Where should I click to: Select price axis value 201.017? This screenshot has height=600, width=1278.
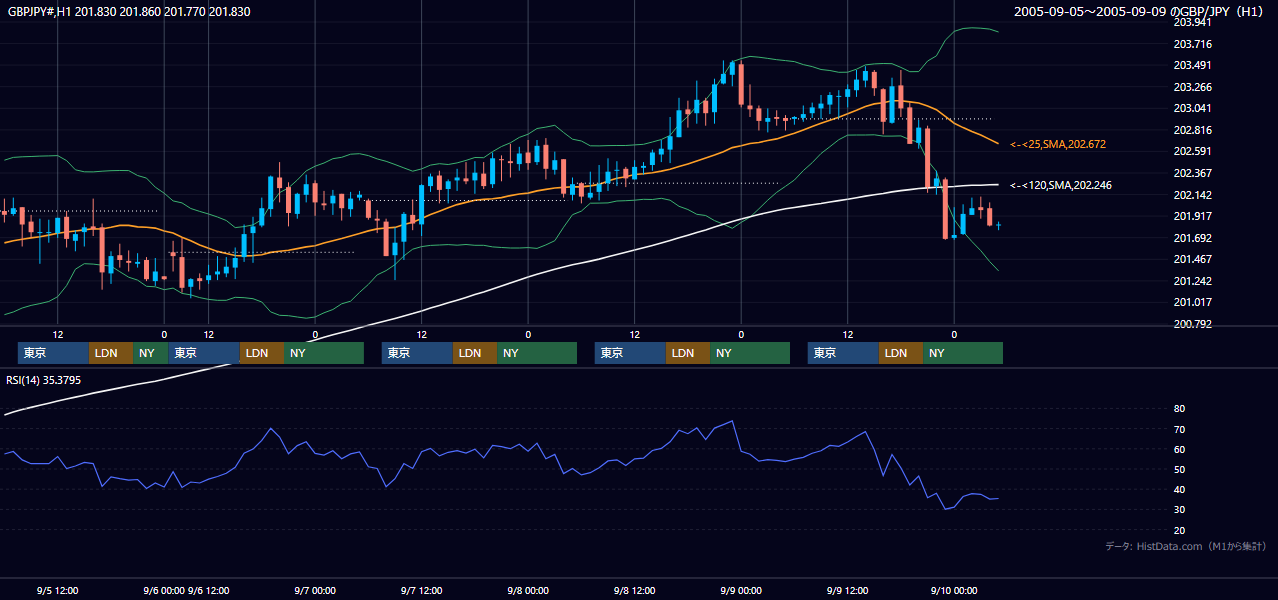pos(1192,302)
